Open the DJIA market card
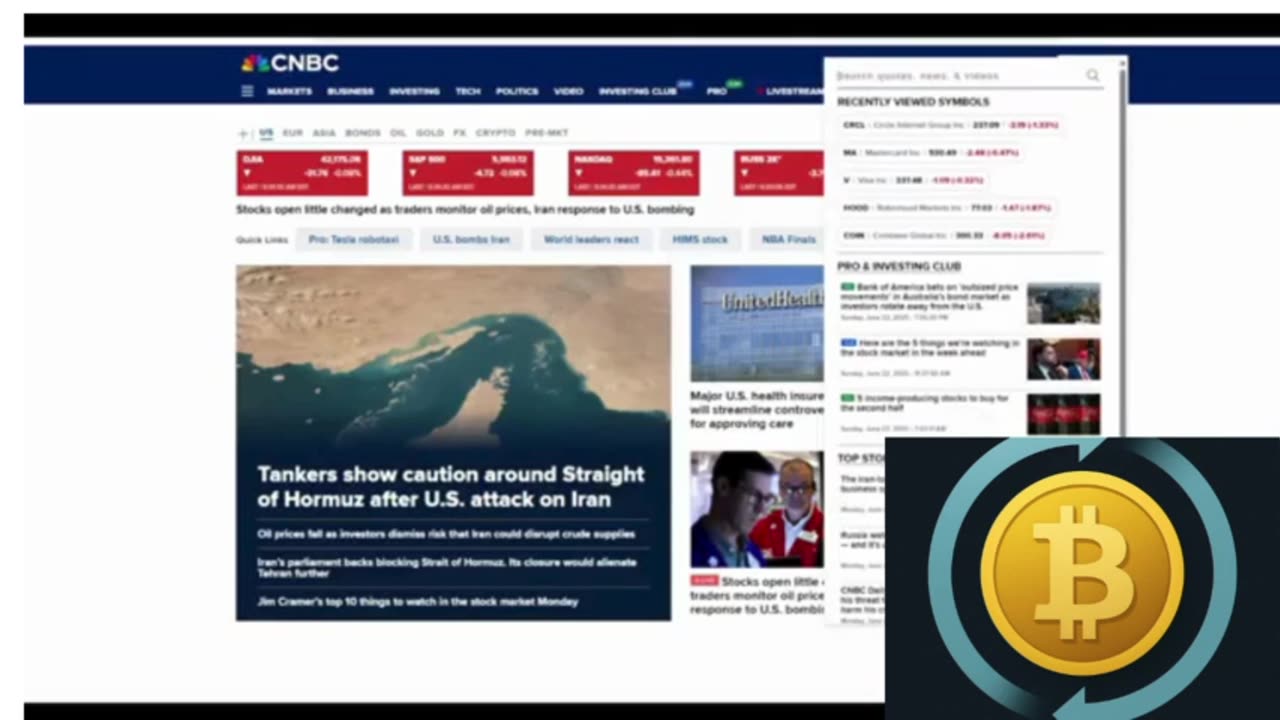The image size is (1280, 720). [x=302, y=173]
